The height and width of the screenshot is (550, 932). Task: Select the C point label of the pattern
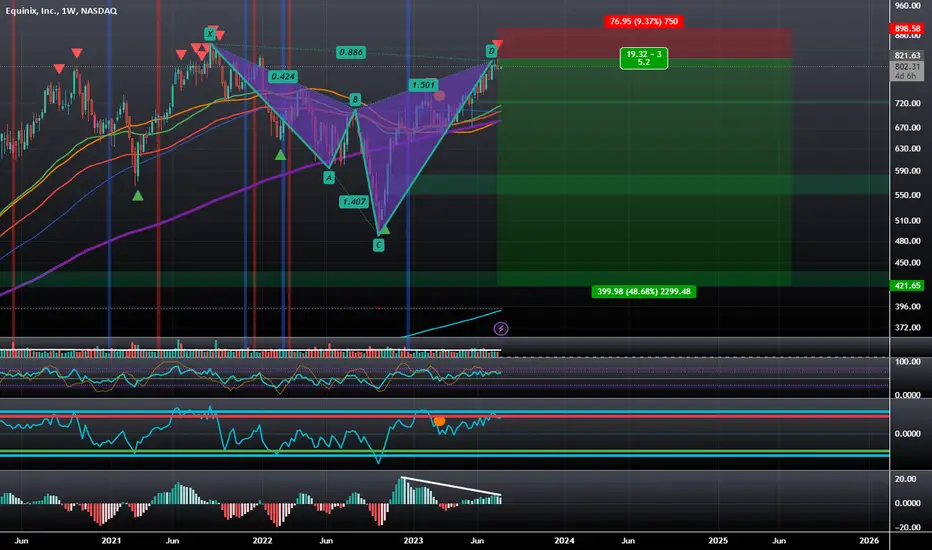click(x=379, y=245)
